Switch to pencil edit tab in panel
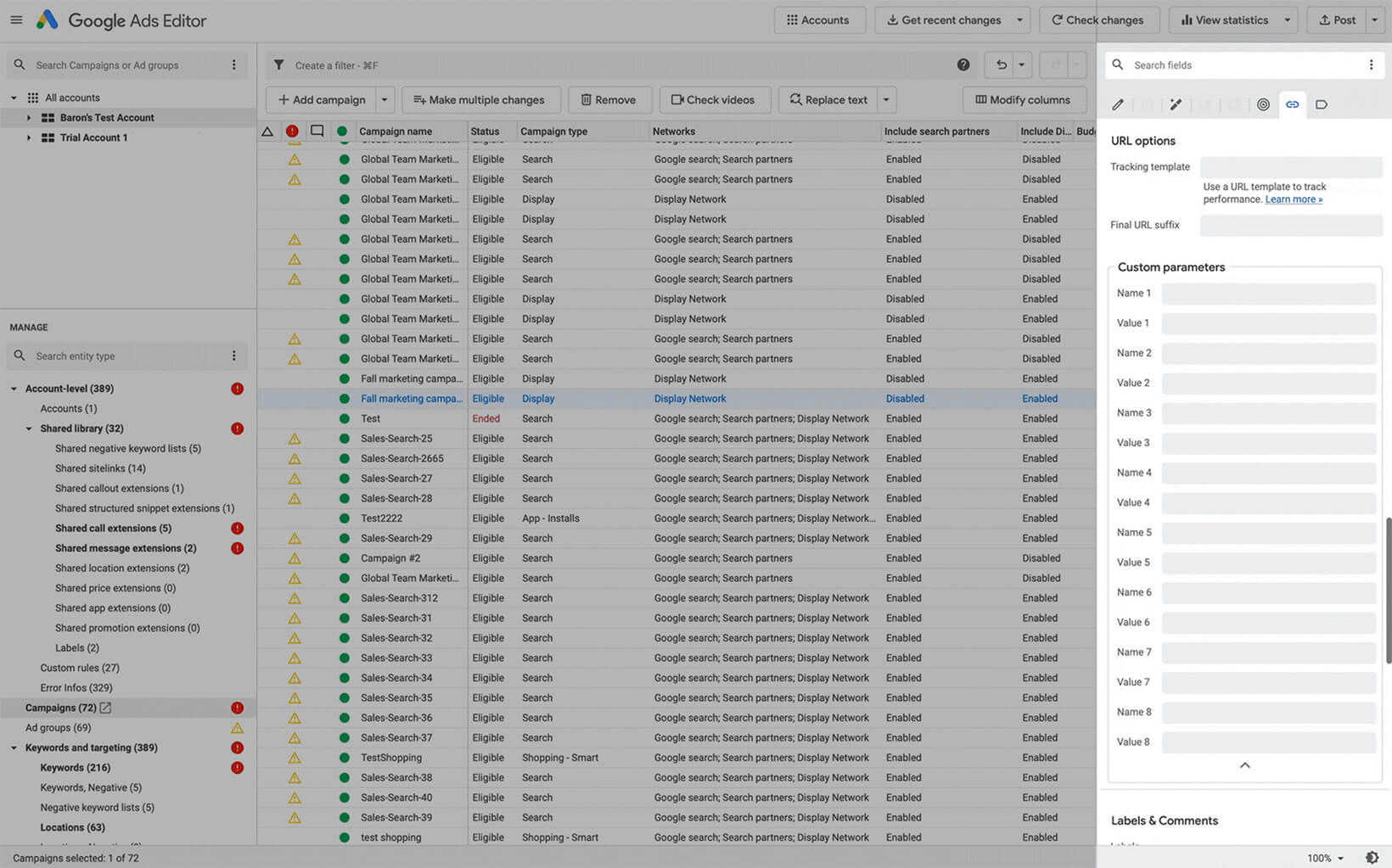This screenshot has width=1392, height=868. click(1118, 104)
